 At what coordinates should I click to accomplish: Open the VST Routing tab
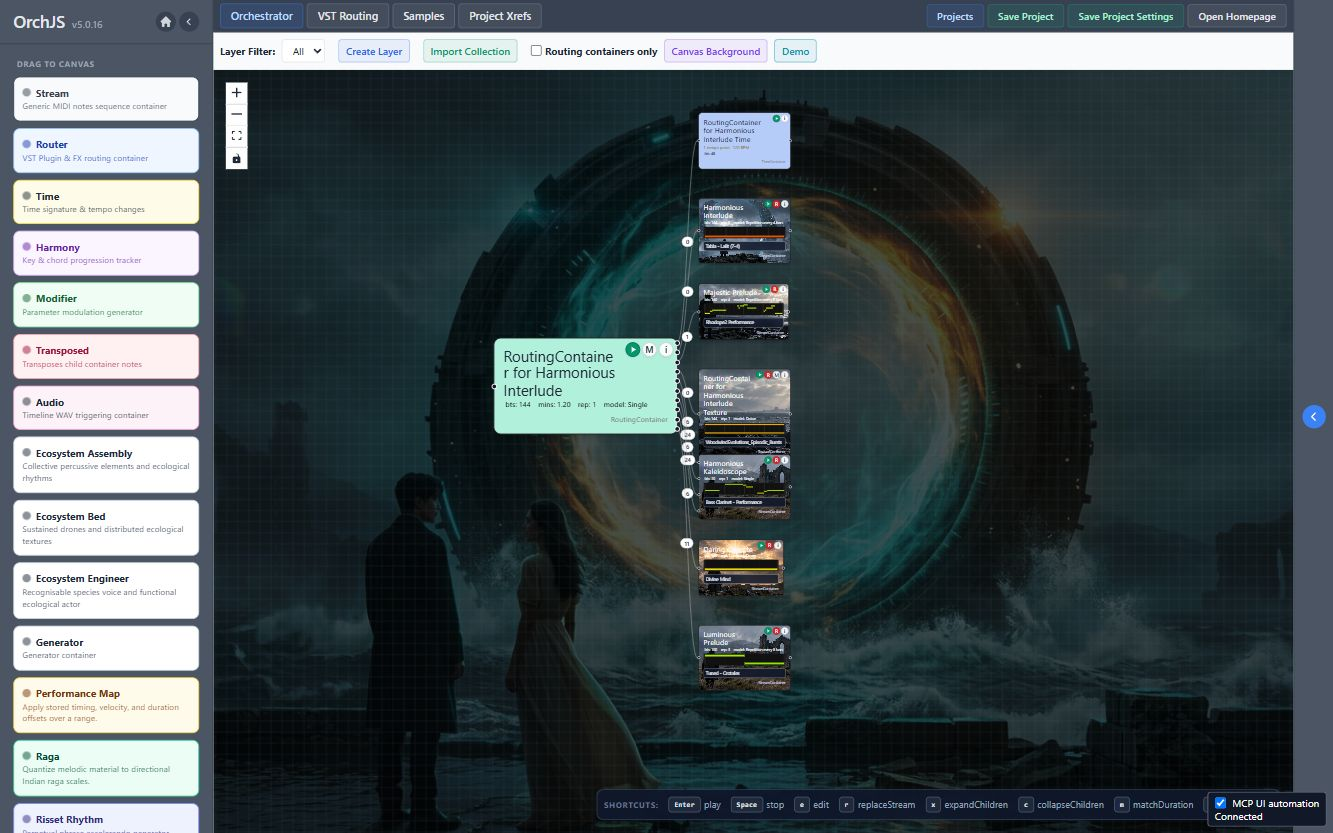348,16
